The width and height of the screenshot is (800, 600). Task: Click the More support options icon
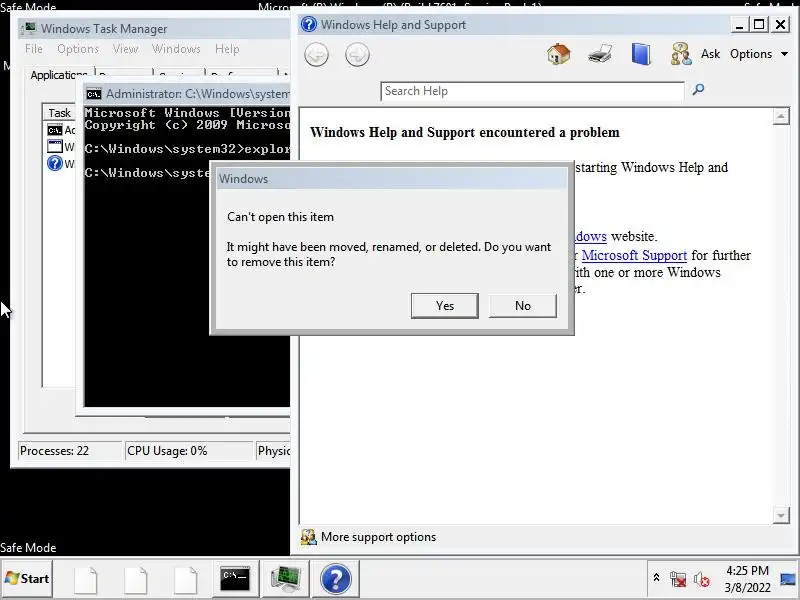click(308, 537)
